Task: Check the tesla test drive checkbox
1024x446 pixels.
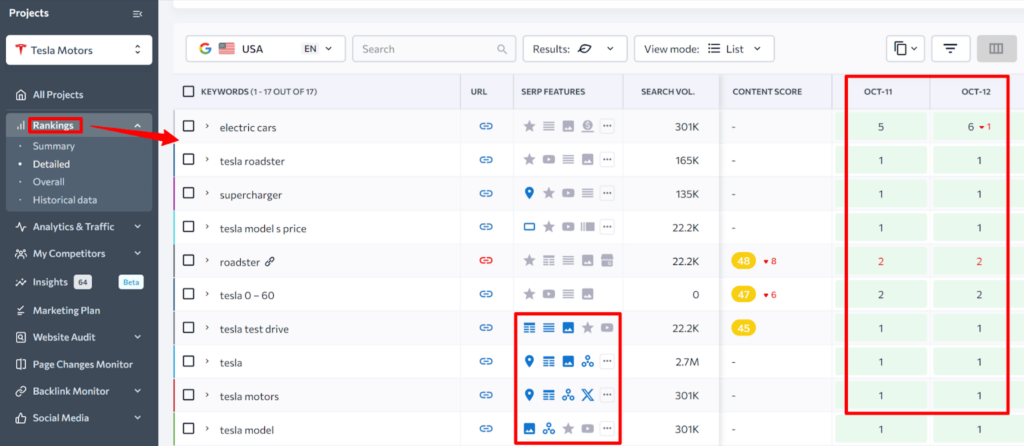Action: [x=189, y=328]
